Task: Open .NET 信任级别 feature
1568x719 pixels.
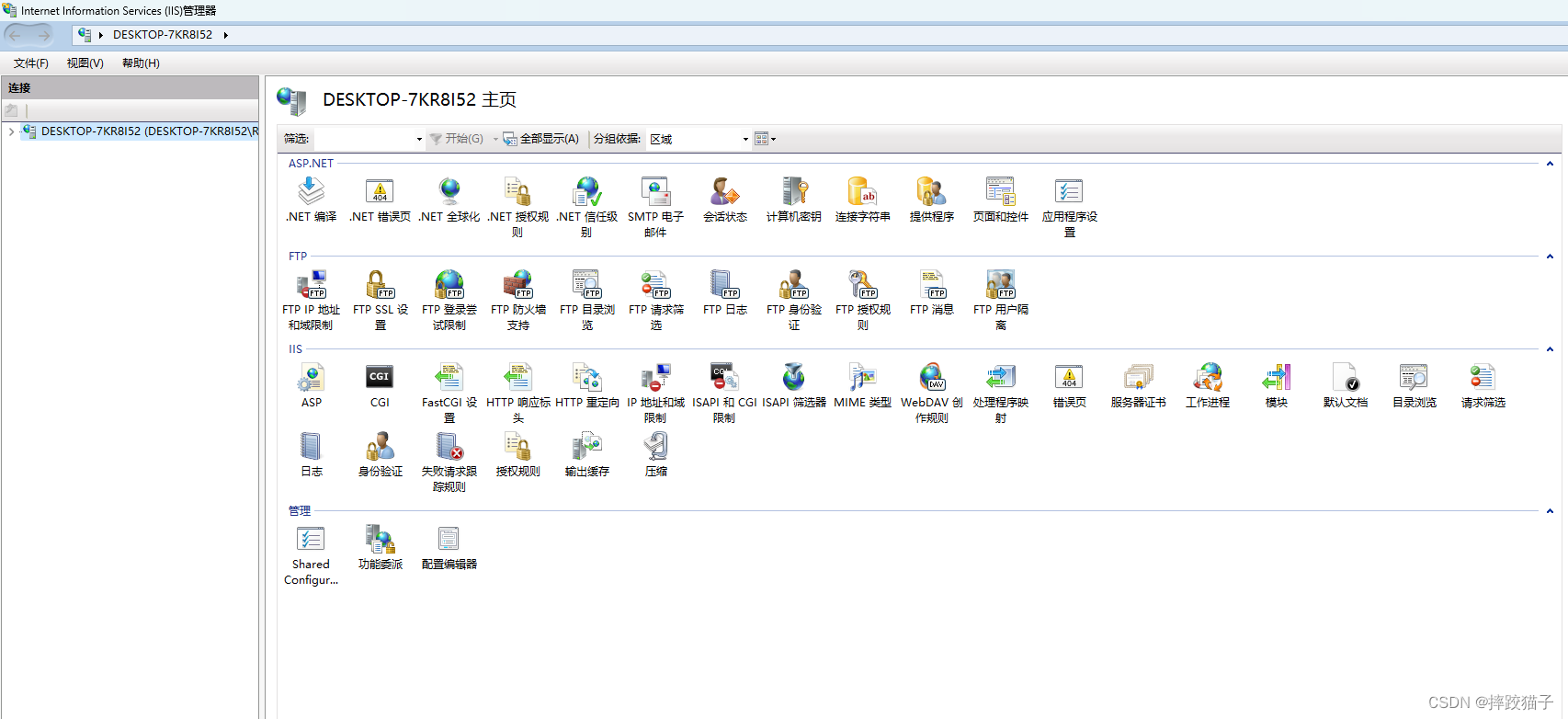Action: point(586,207)
